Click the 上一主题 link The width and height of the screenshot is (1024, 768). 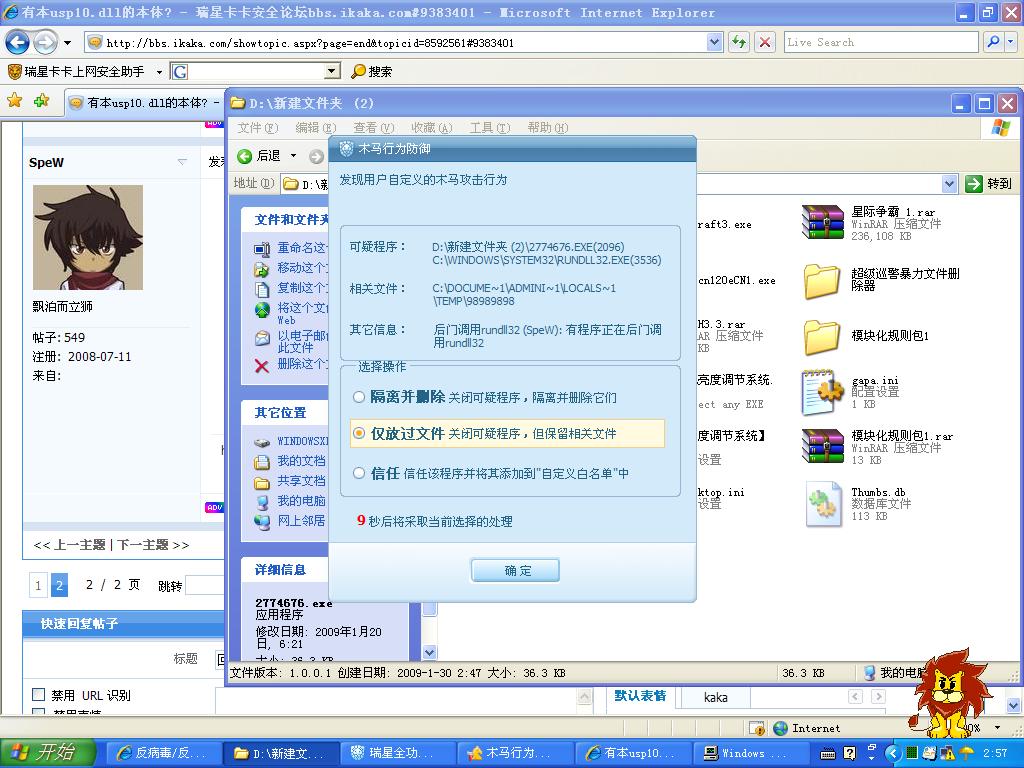click(x=80, y=545)
